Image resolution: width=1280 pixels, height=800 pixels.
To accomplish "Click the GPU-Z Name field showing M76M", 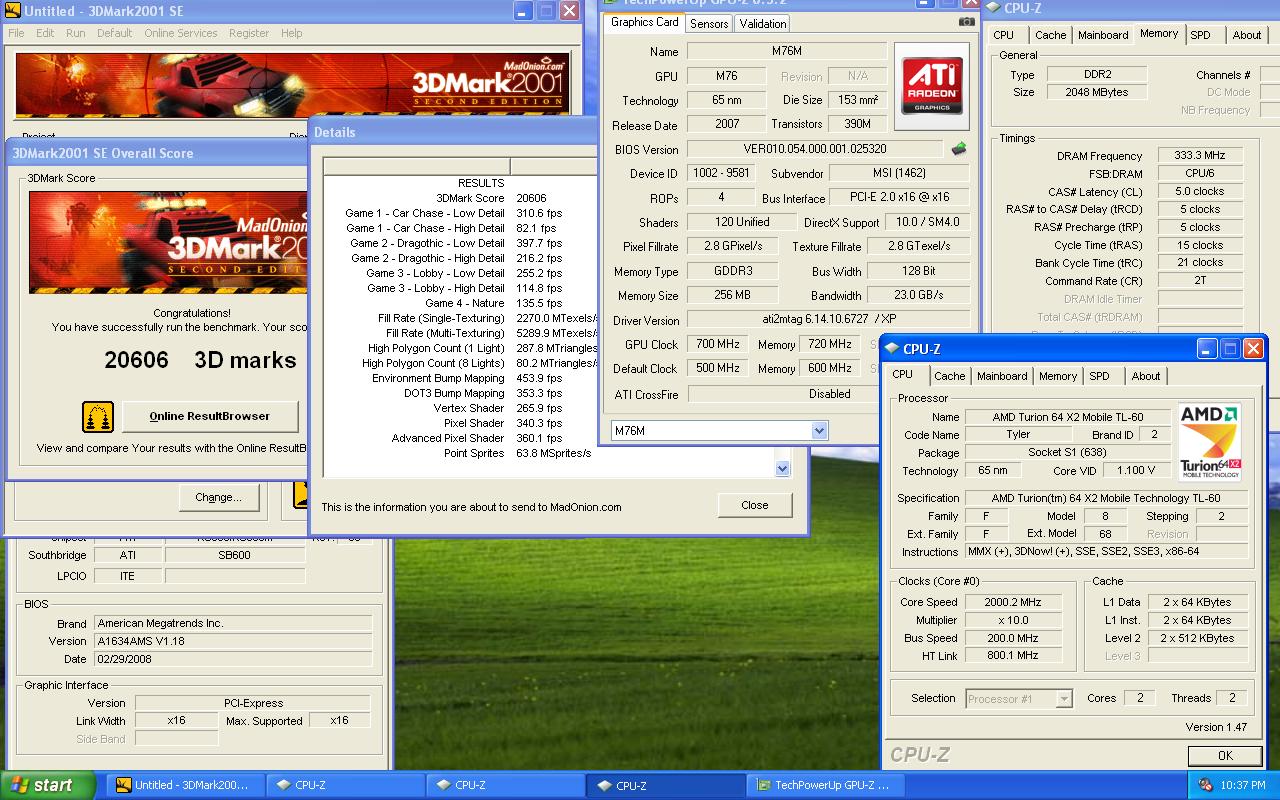I will [x=787, y=51].
